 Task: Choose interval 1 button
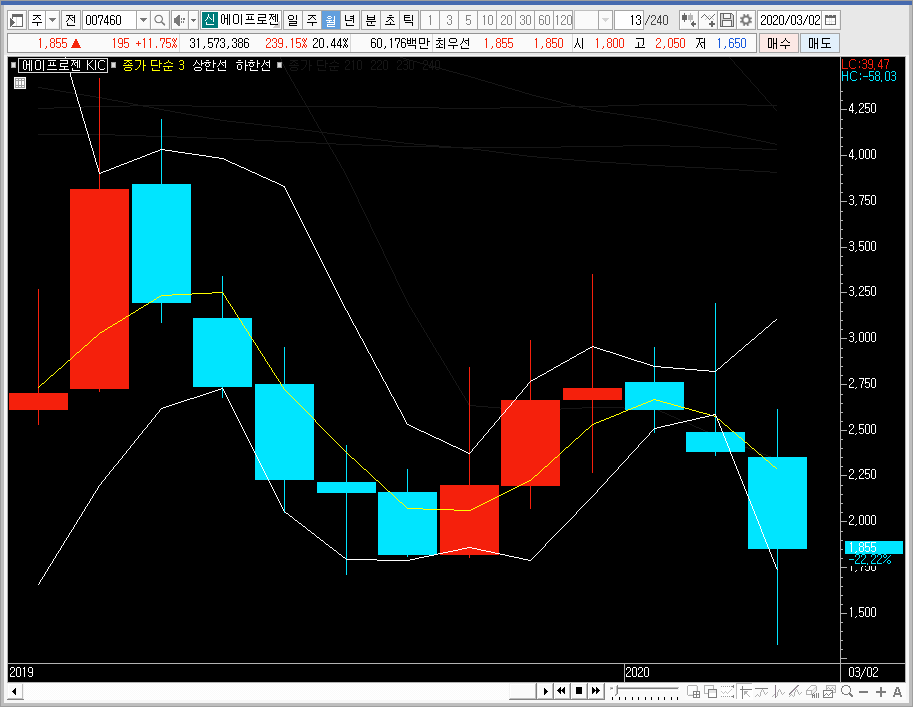click(430, 21)
